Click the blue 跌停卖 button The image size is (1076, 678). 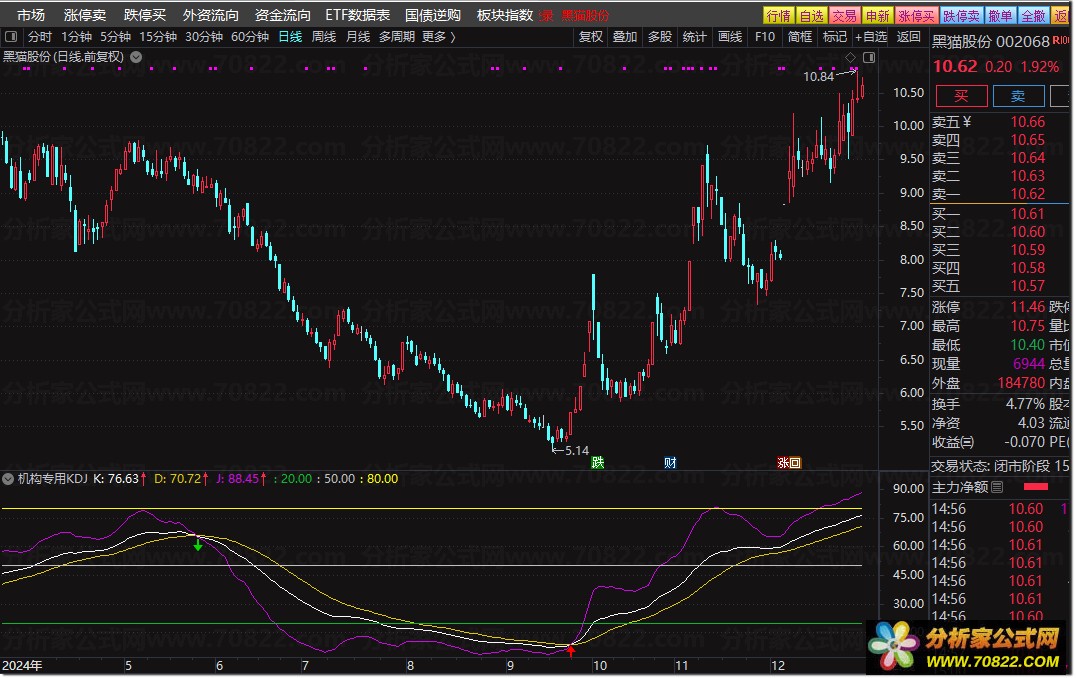tap(961, 16)
